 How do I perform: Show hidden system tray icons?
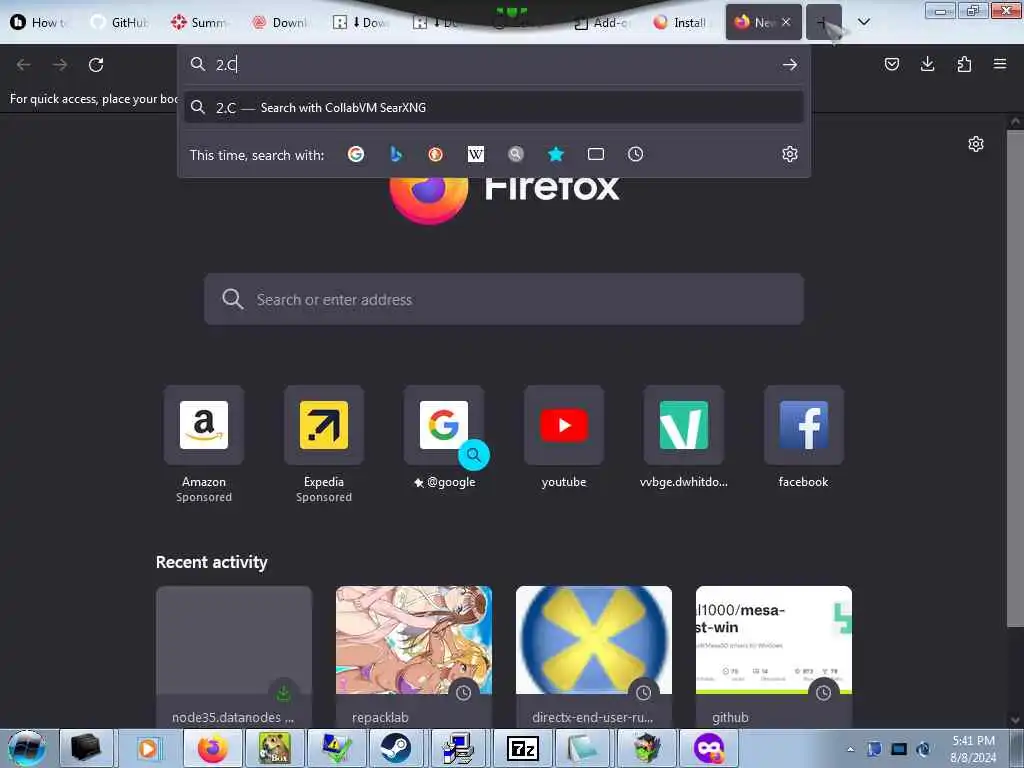(x=850, y=749)
